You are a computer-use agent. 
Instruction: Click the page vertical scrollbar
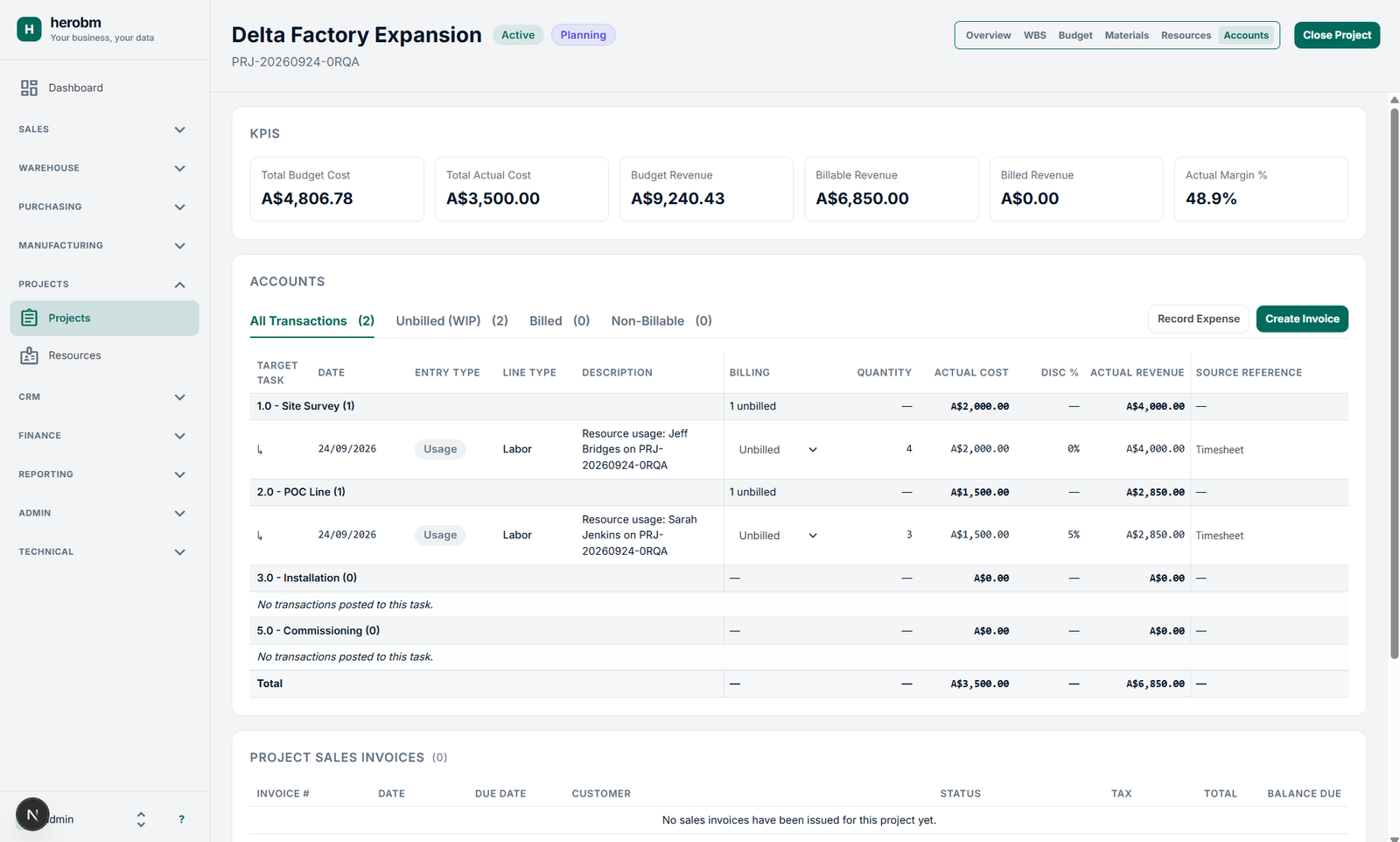(1395, 382)
